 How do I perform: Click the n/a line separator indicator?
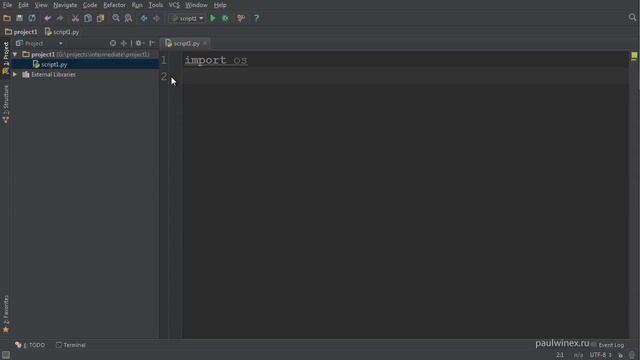point(578,355)
